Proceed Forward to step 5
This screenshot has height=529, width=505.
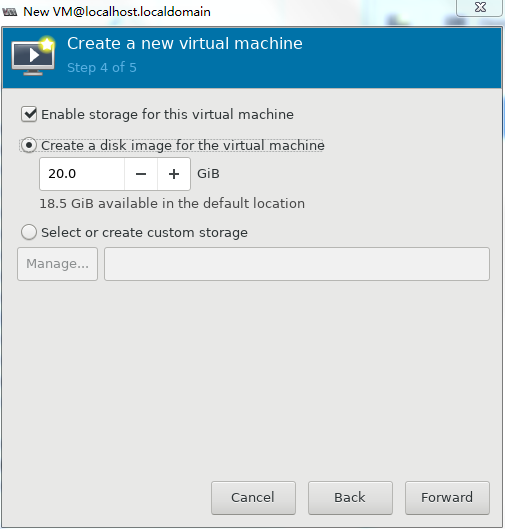click(x=447, y=498)
